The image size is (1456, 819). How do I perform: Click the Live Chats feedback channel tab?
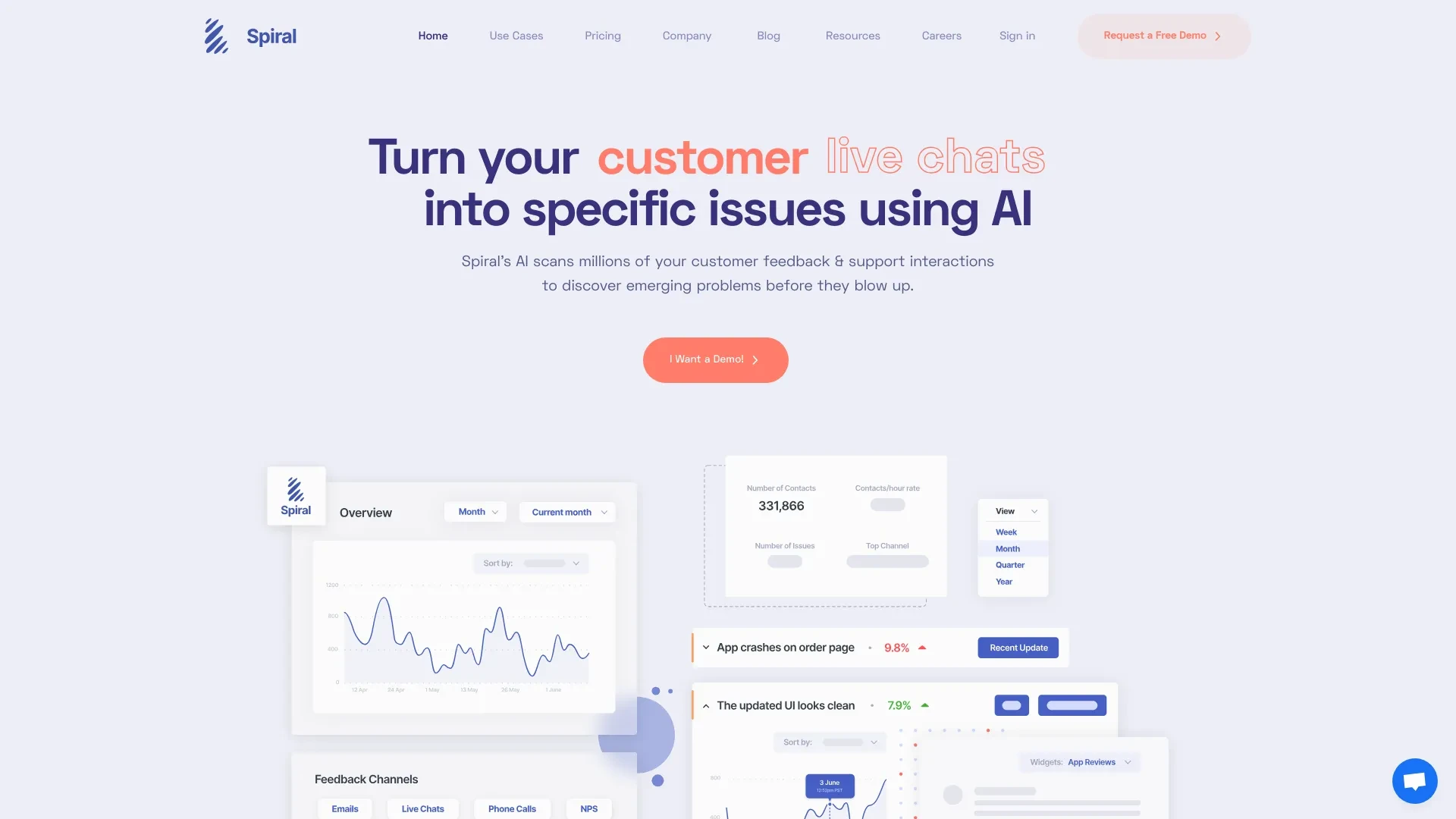[423, 808]
